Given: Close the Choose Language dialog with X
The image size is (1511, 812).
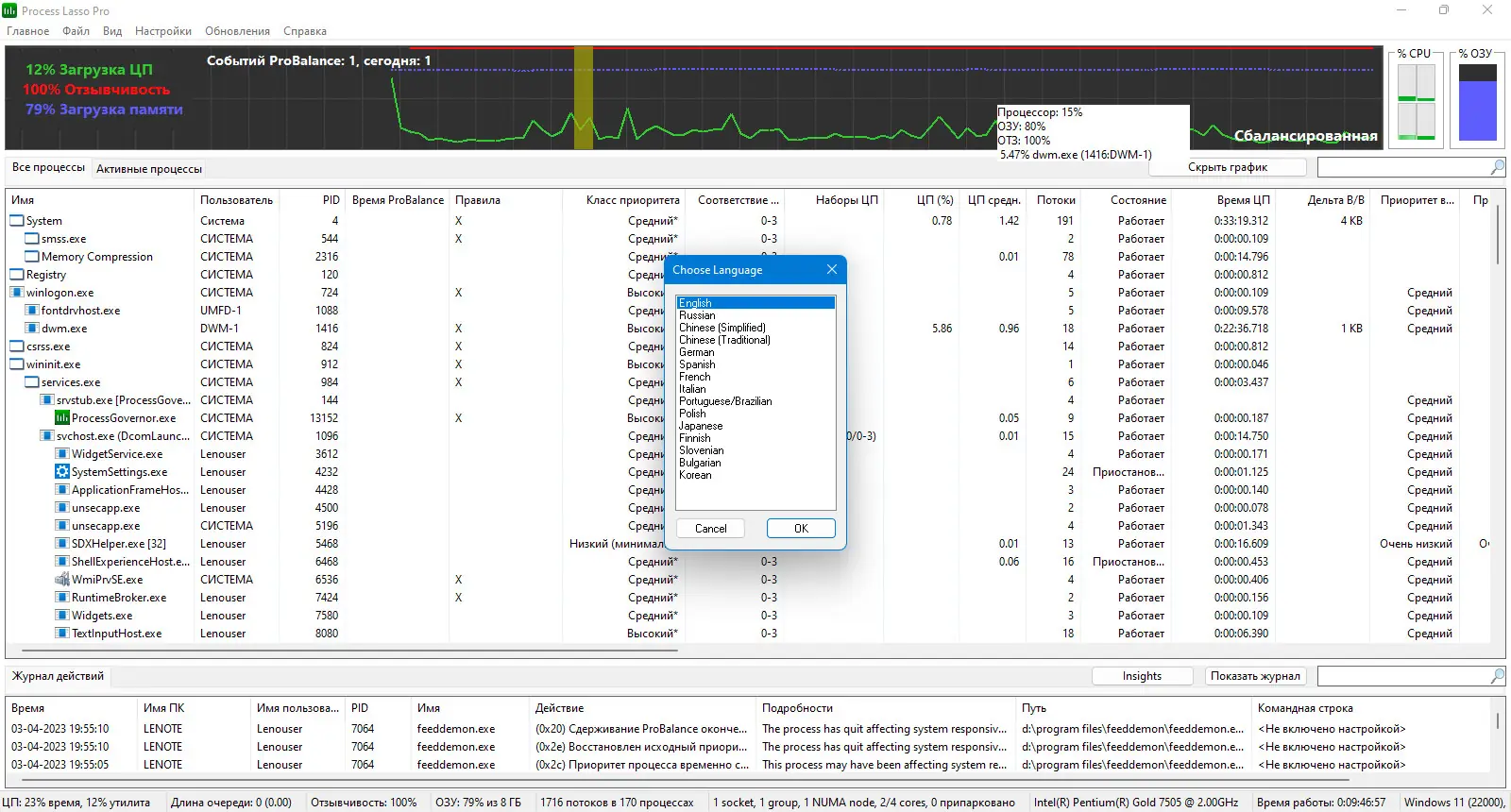Looking at the screenshot, I should click(x=831, y=270).
